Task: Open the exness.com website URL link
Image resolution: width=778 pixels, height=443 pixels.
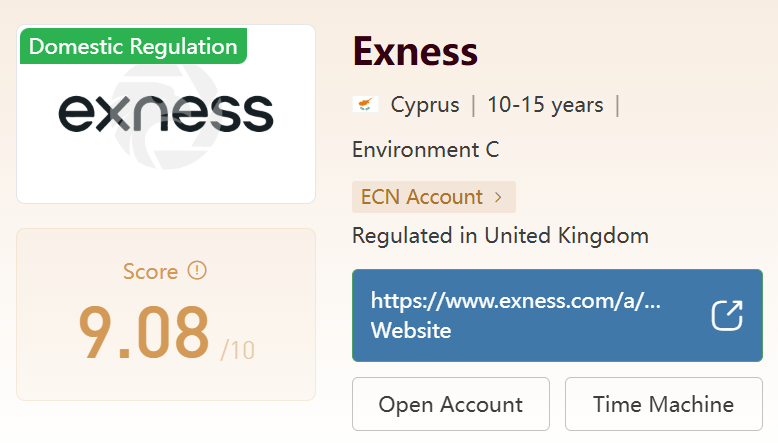Action: [516, 300]
